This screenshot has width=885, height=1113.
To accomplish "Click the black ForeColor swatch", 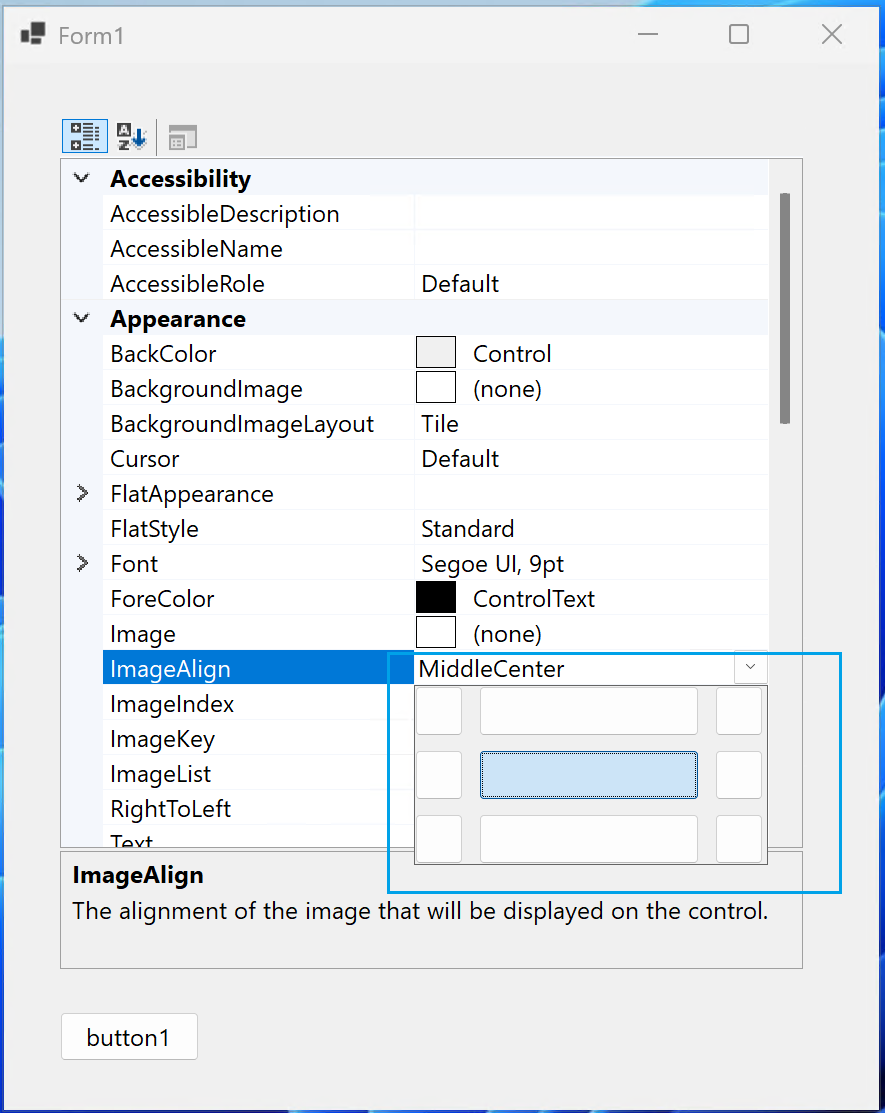I will click(x=435, y=596).
